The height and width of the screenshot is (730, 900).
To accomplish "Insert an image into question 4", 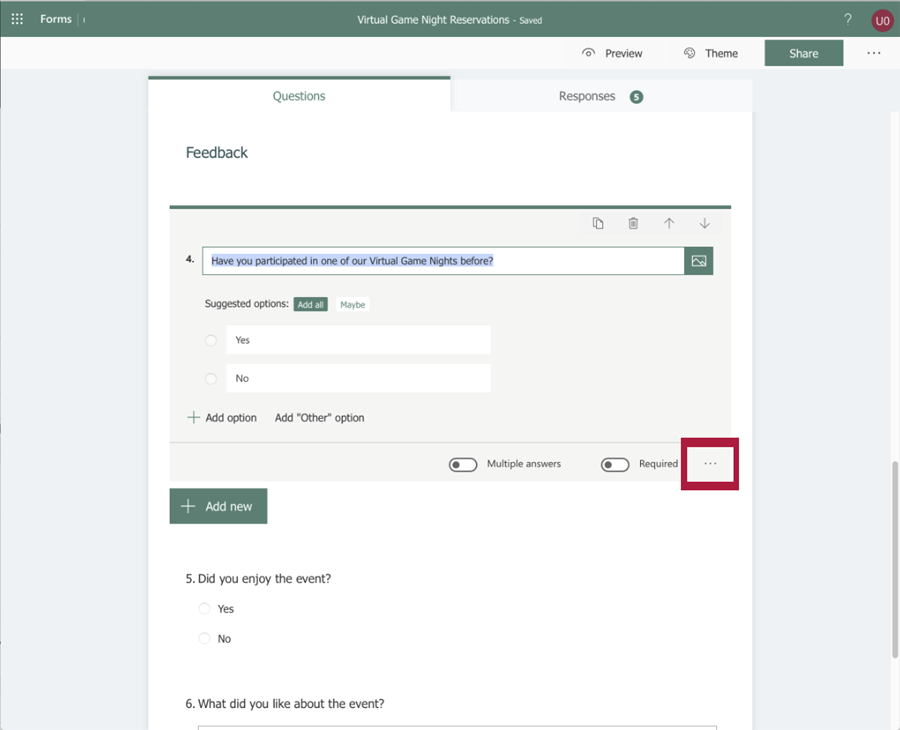I will [698, 260].
